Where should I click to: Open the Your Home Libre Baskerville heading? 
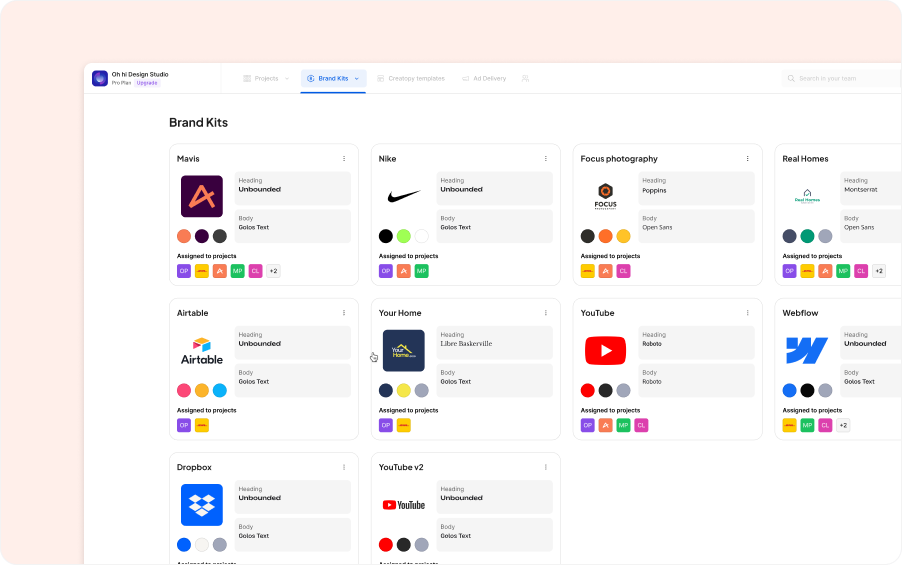pyautogui.click(x=495, y=342)
